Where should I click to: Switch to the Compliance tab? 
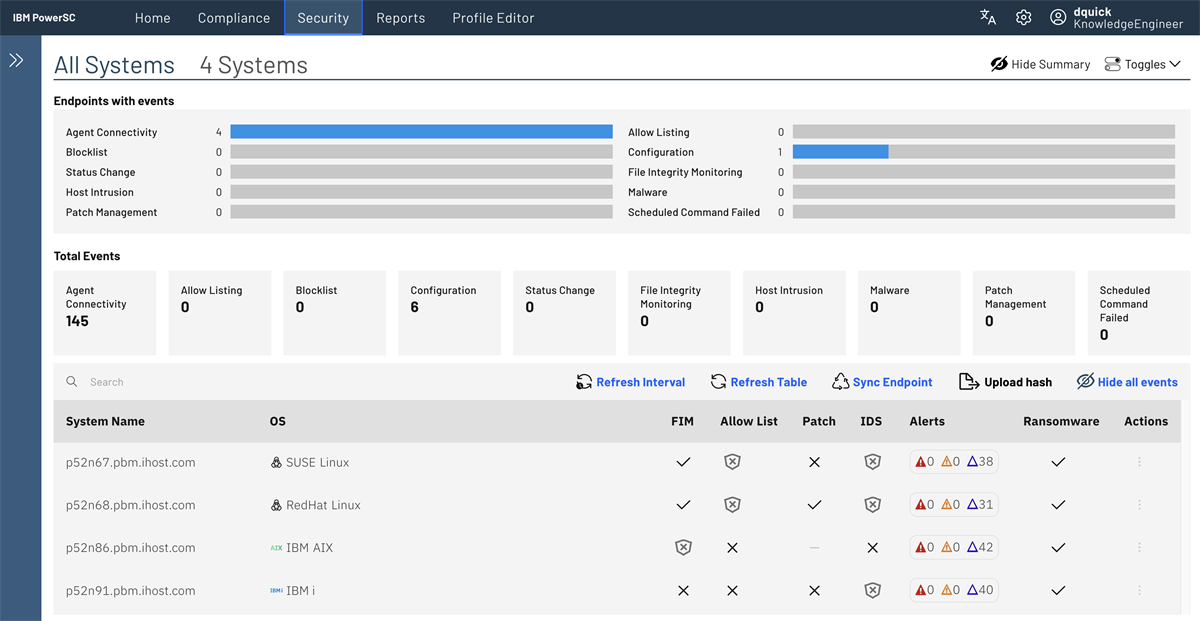tap(233, 17)
